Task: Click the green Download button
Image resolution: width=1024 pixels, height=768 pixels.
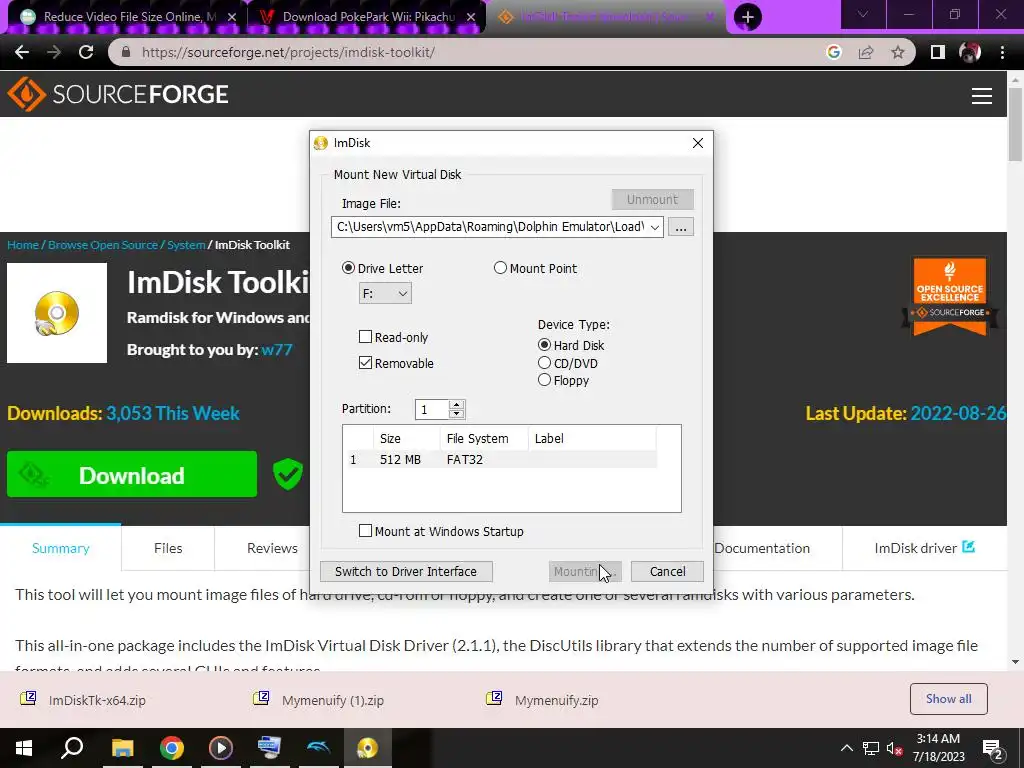Action: click(x=132, y=475)
